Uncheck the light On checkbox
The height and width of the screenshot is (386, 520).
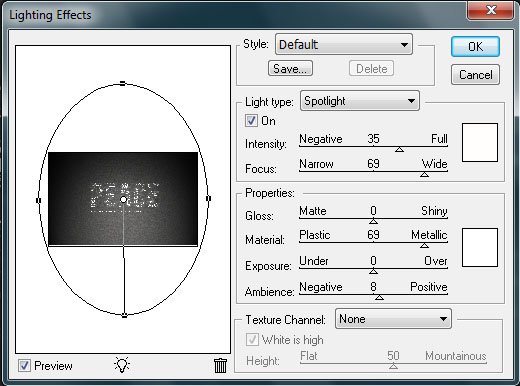(251, 120)
